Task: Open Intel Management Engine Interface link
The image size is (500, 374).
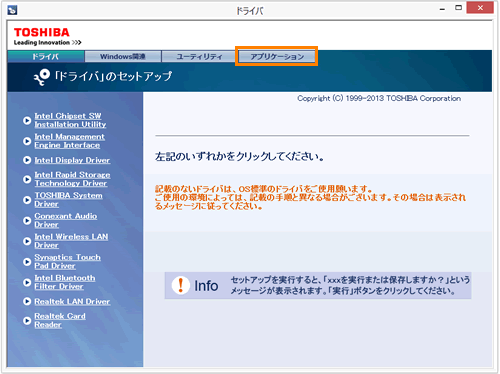Action: pos(69,141)
